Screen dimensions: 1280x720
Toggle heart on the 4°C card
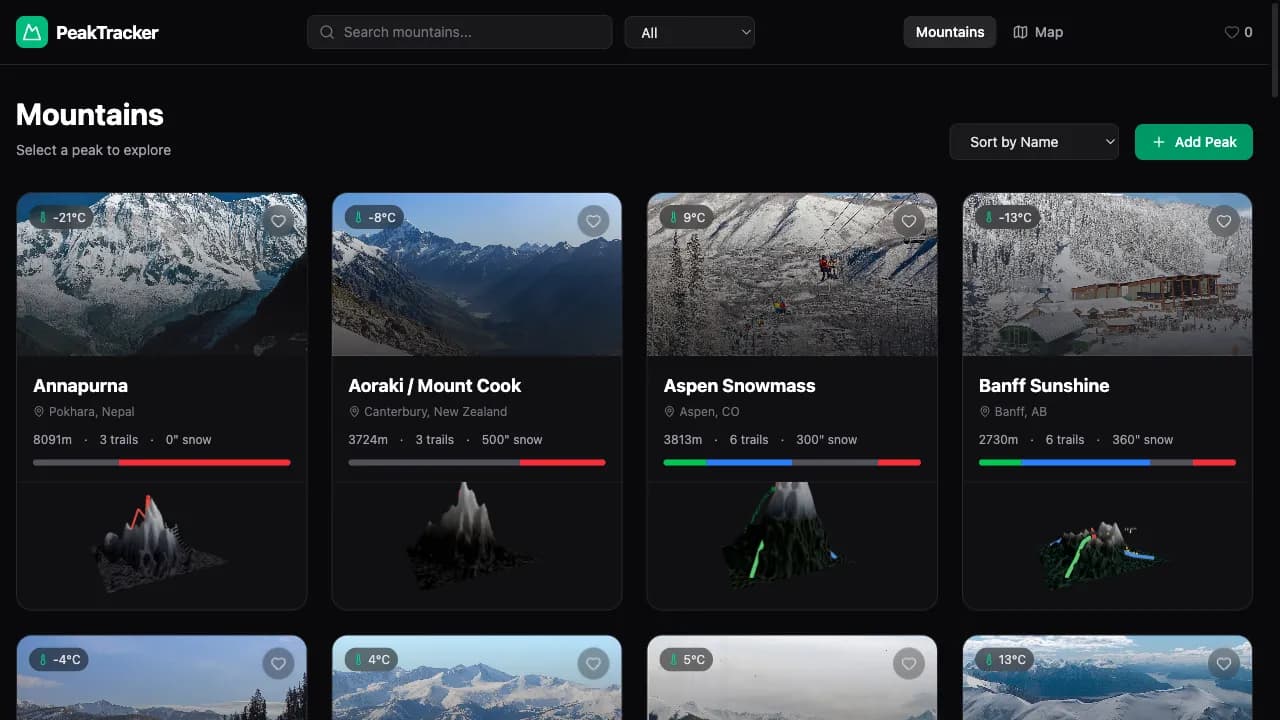coord(593,663)
